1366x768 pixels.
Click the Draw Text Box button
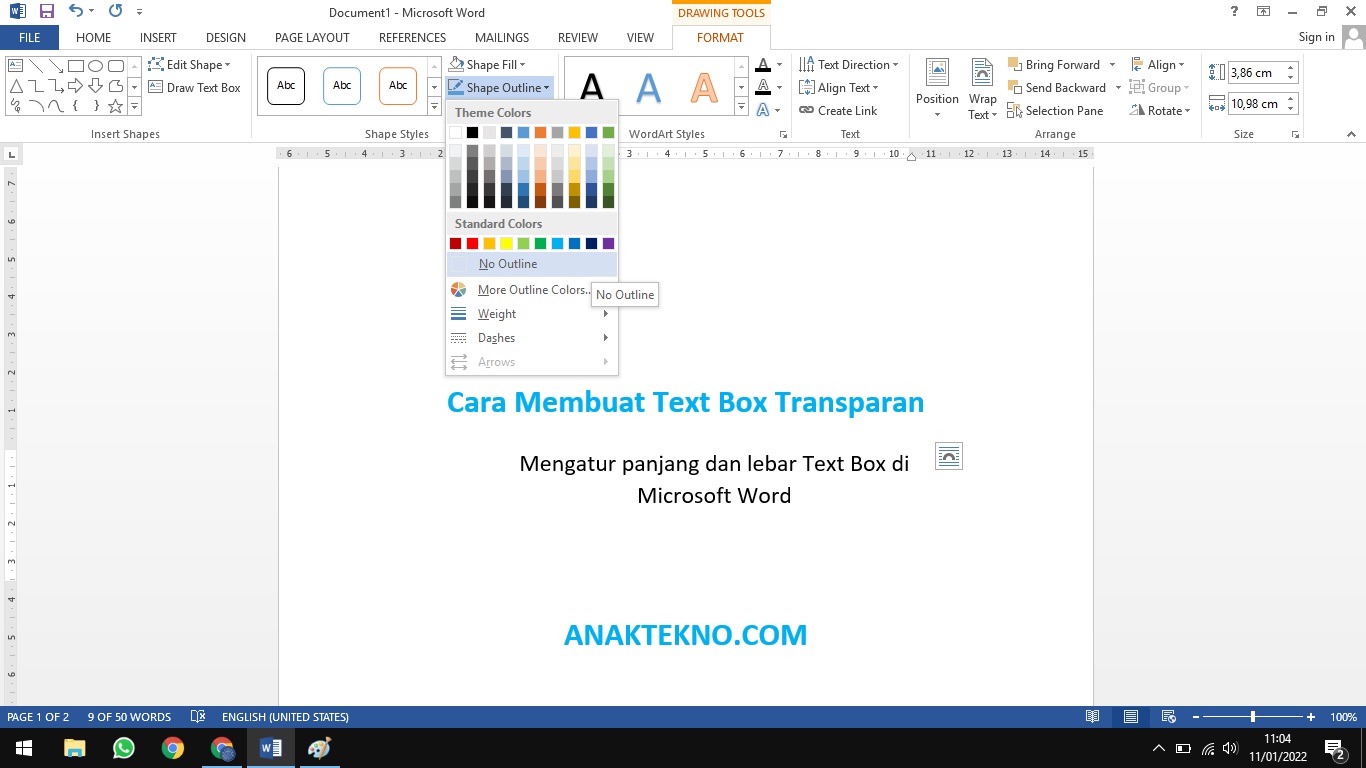[194, 88]
